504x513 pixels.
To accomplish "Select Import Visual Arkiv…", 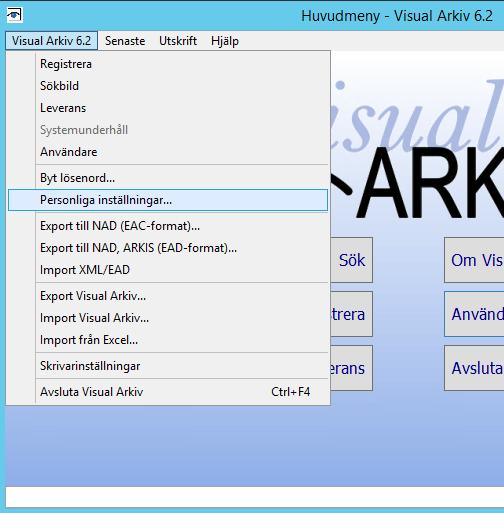I will (x=168, y=318).
